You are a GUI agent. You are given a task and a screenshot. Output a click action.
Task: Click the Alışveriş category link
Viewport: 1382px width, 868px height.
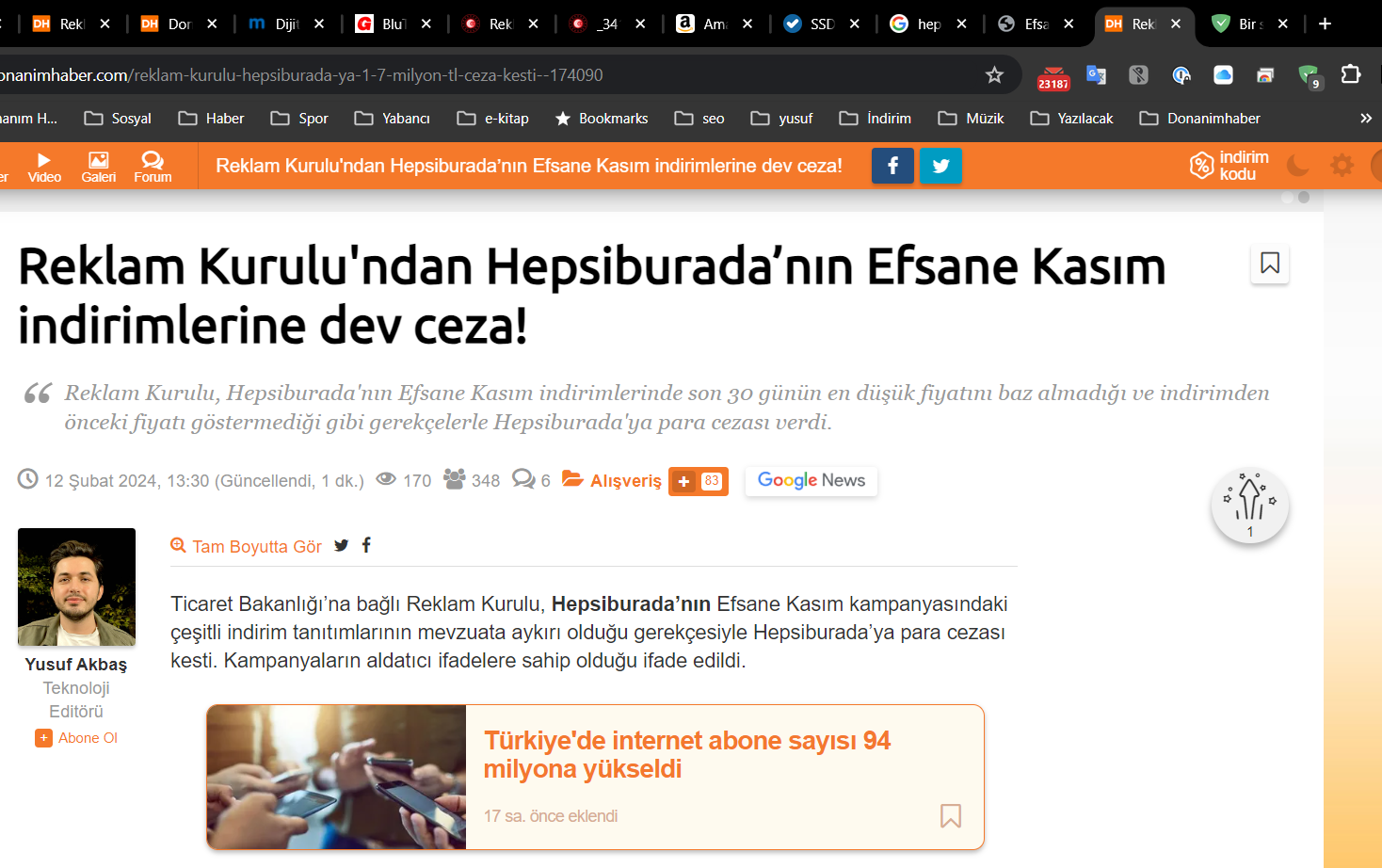point(625,481)
